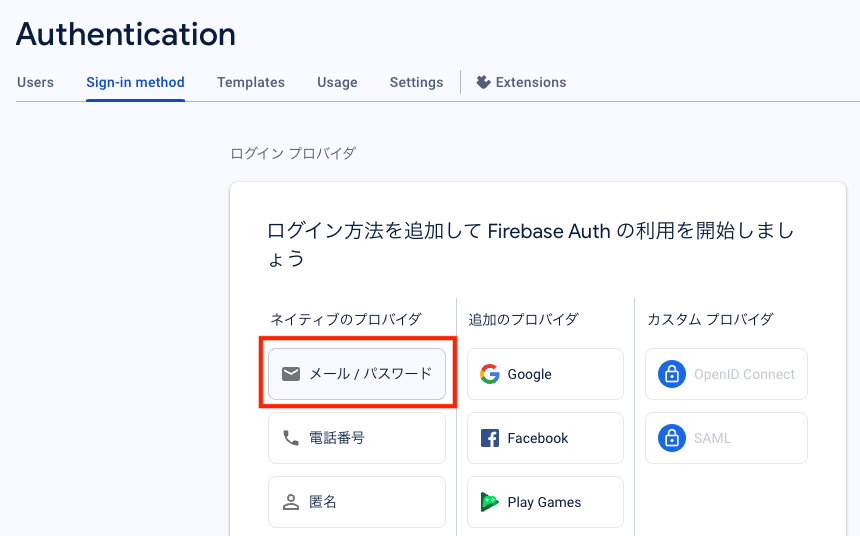Click the Google 'G' logo

tap(489, 374)
